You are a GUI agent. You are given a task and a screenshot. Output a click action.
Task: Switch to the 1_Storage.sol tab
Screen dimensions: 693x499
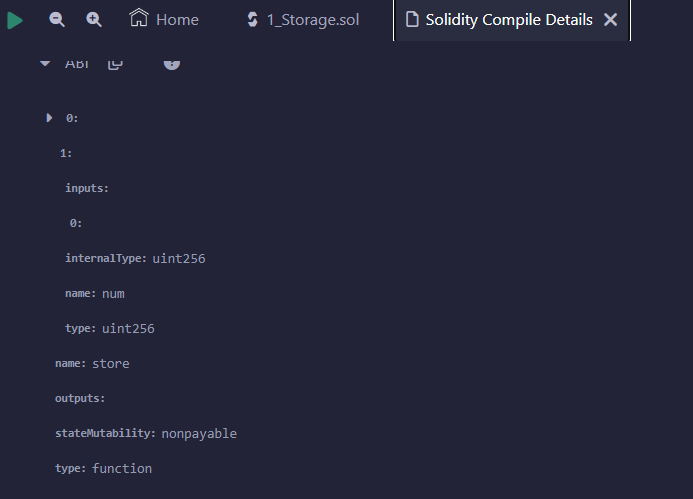pyautogui.click(x=303, y=19)
